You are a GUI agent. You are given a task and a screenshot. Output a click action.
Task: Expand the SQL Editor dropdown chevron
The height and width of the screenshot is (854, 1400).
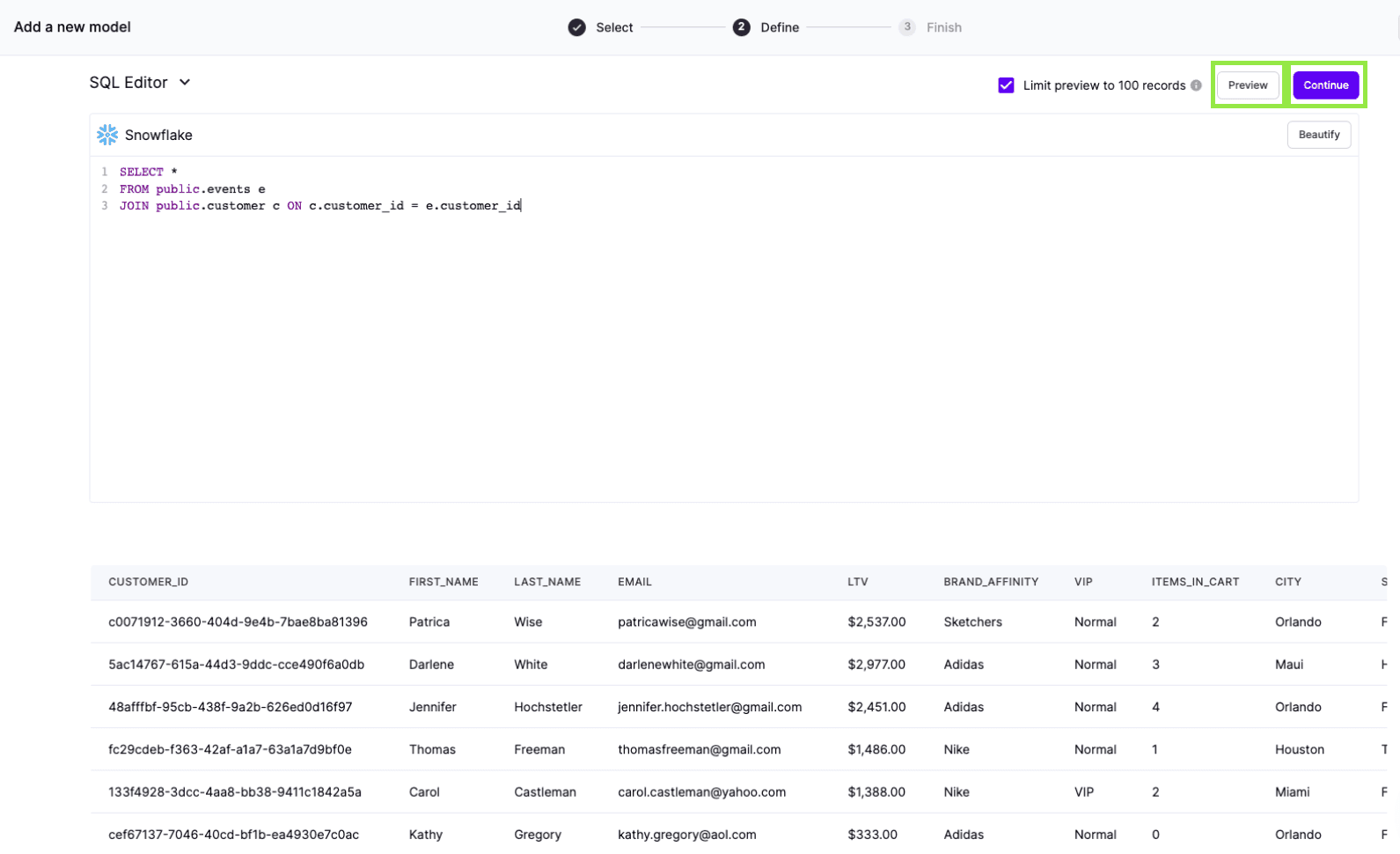(185, 83)
